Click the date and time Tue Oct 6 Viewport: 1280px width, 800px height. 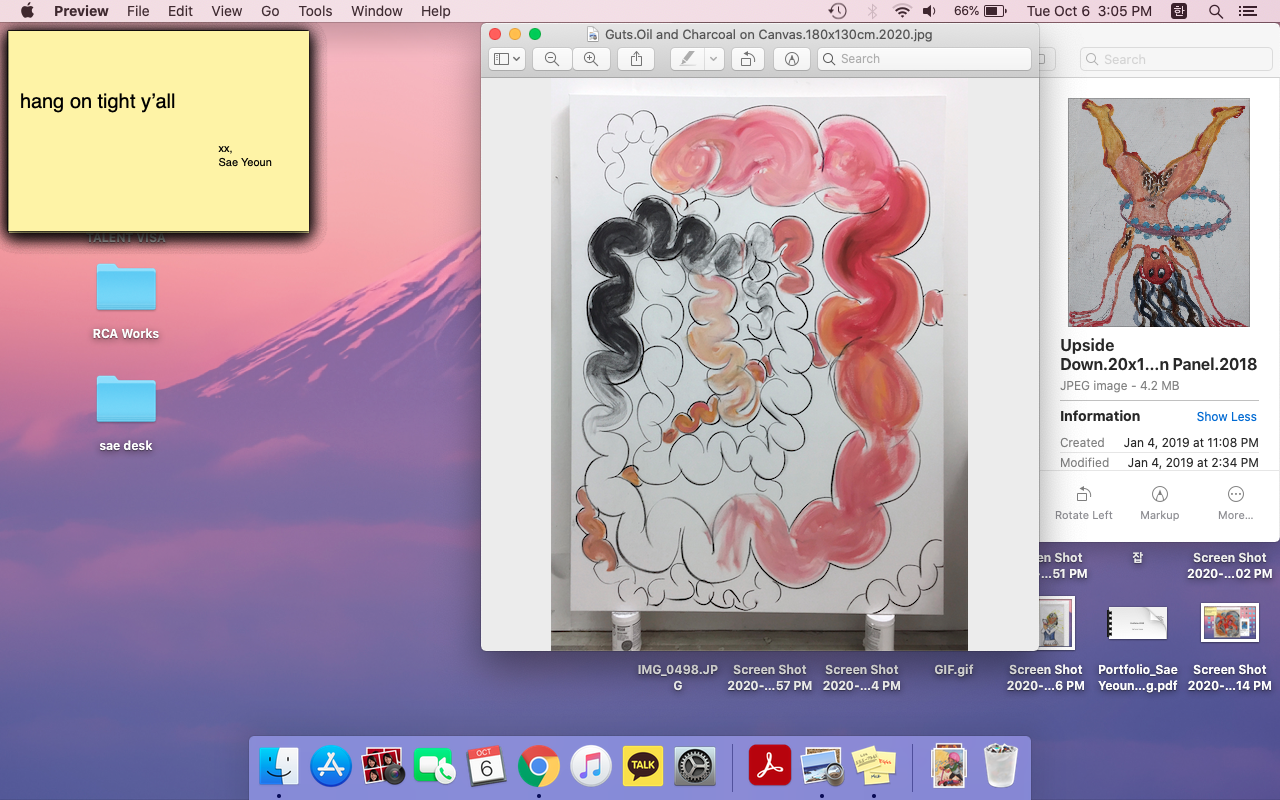1090,11
